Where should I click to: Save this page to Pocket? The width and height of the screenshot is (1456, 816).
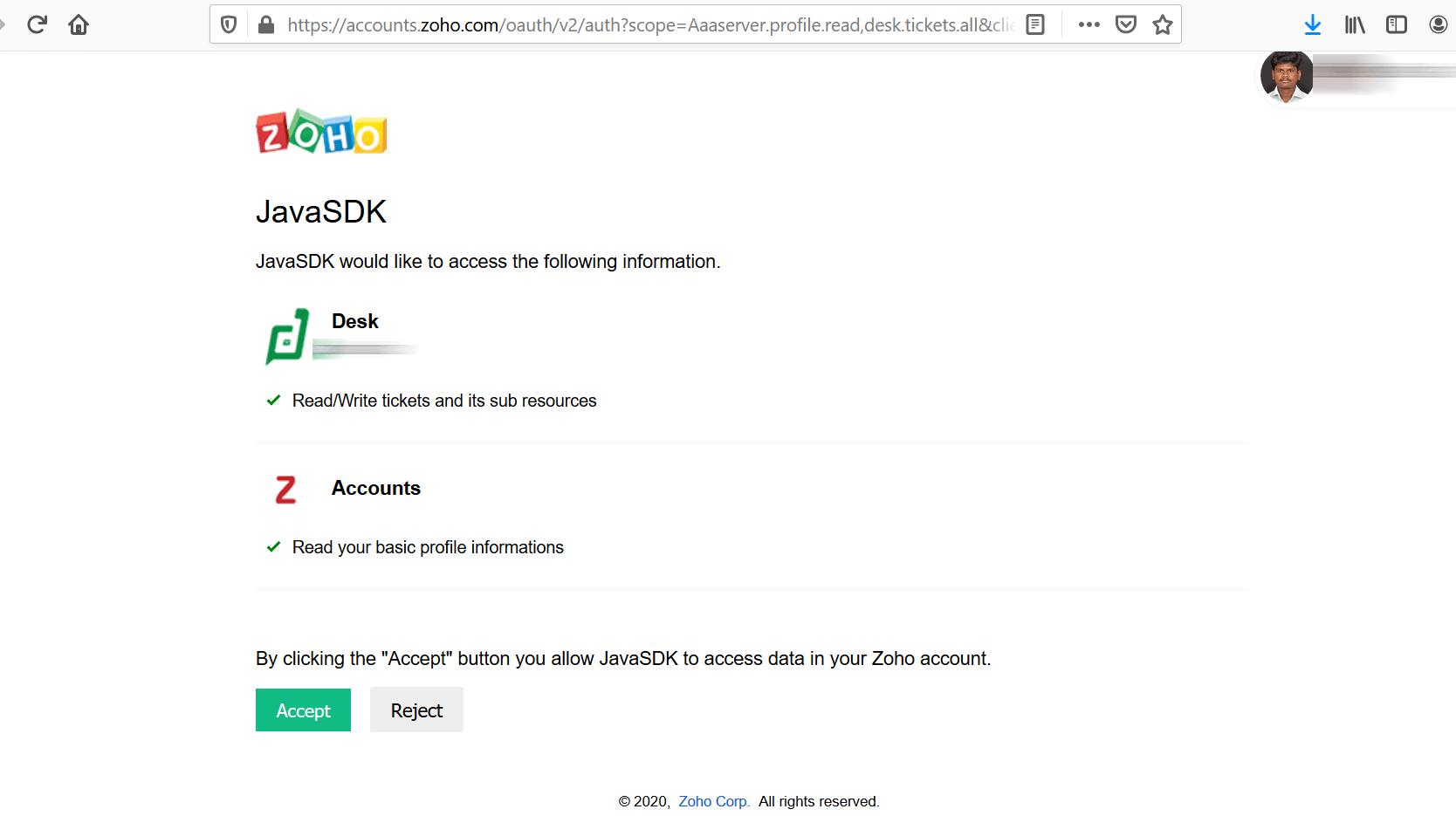[1126, 24]
